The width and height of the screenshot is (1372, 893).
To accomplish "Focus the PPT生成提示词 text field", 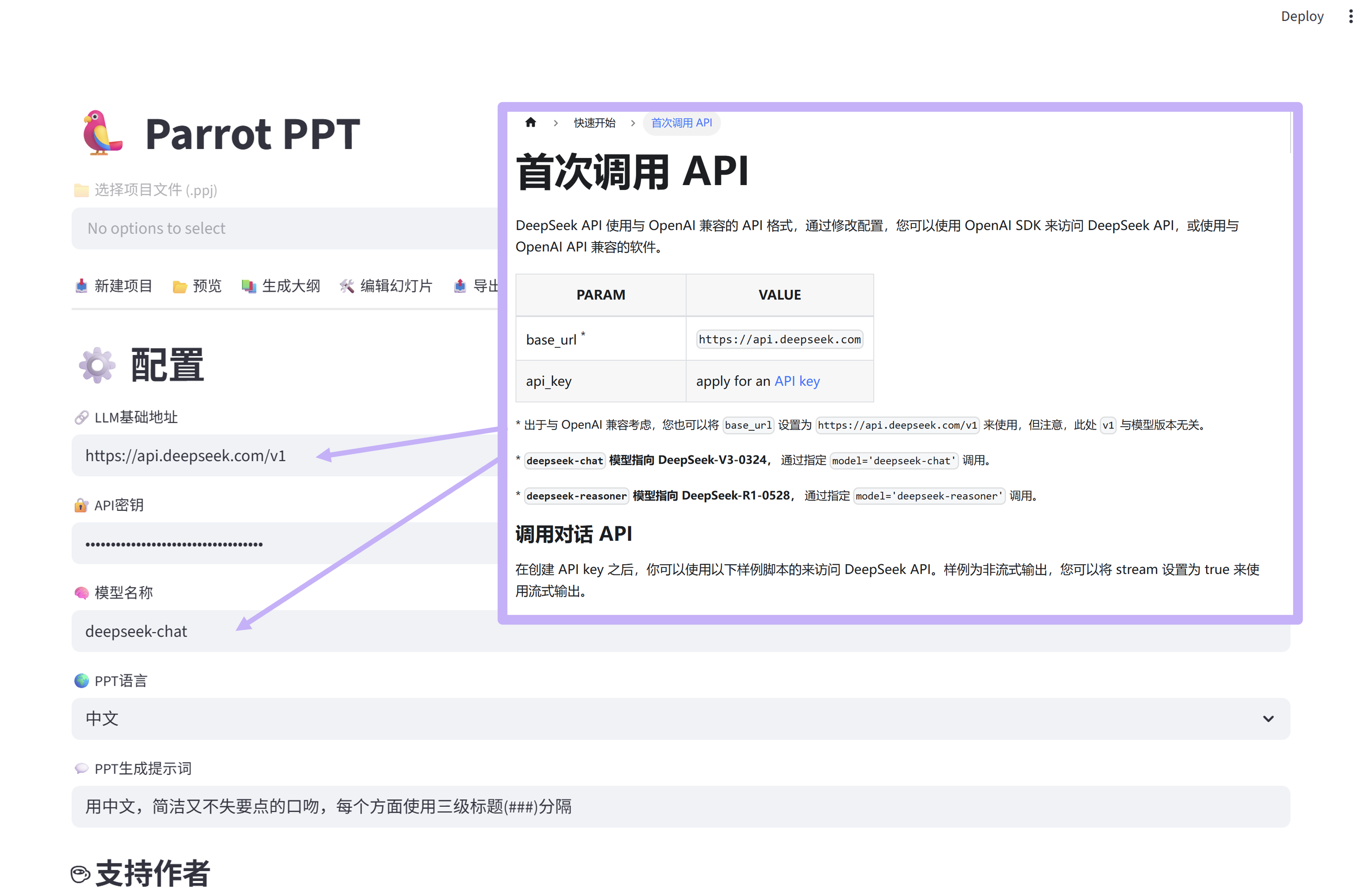I will (x=680, y=806).
